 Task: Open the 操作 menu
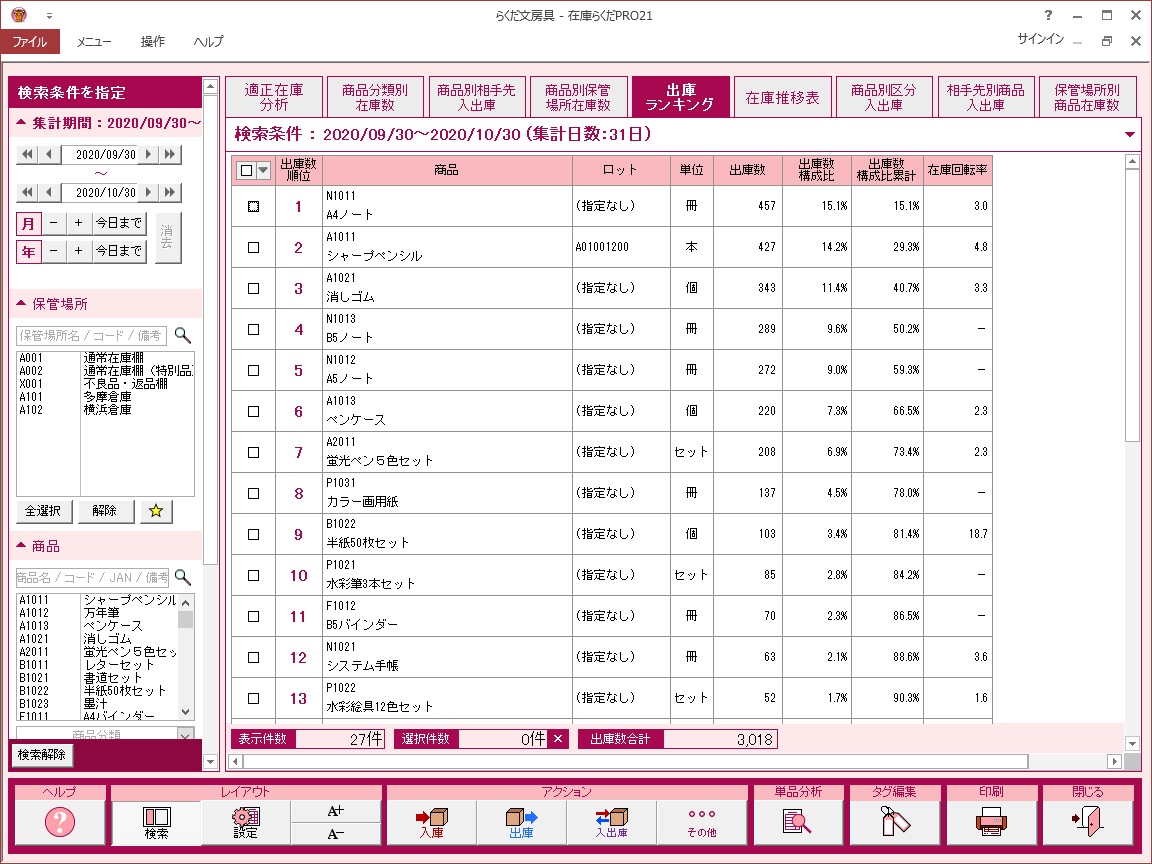(153, 41)
